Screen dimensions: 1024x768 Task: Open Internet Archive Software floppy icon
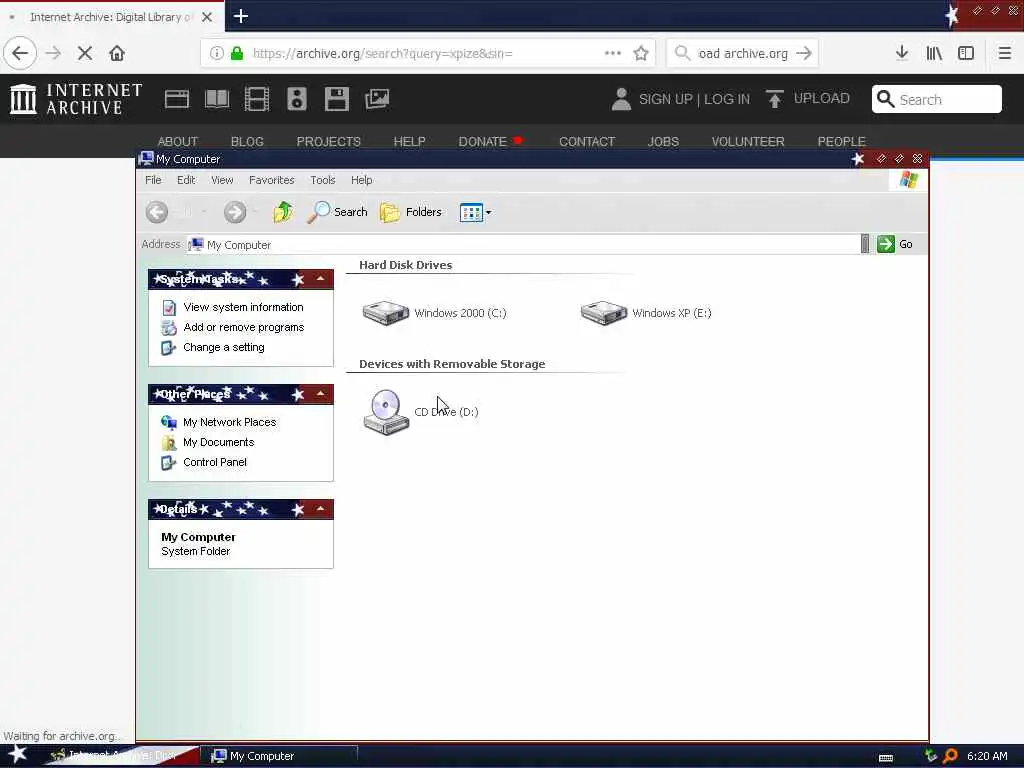(x=337, y=99)
